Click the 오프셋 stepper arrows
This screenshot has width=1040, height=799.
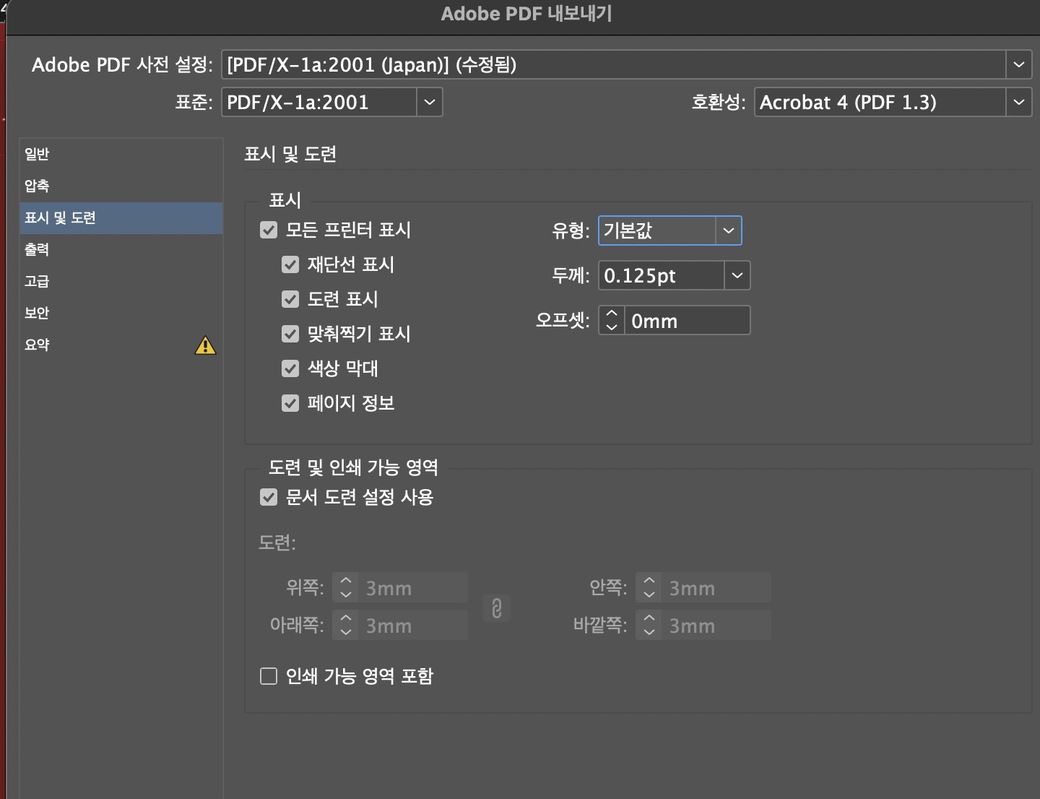tap(612, 320)
